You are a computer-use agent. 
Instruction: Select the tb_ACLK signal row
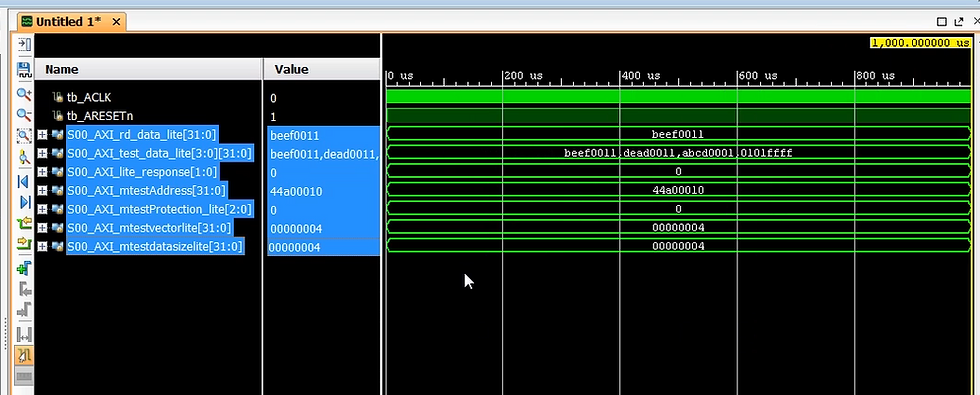(89, 98)
